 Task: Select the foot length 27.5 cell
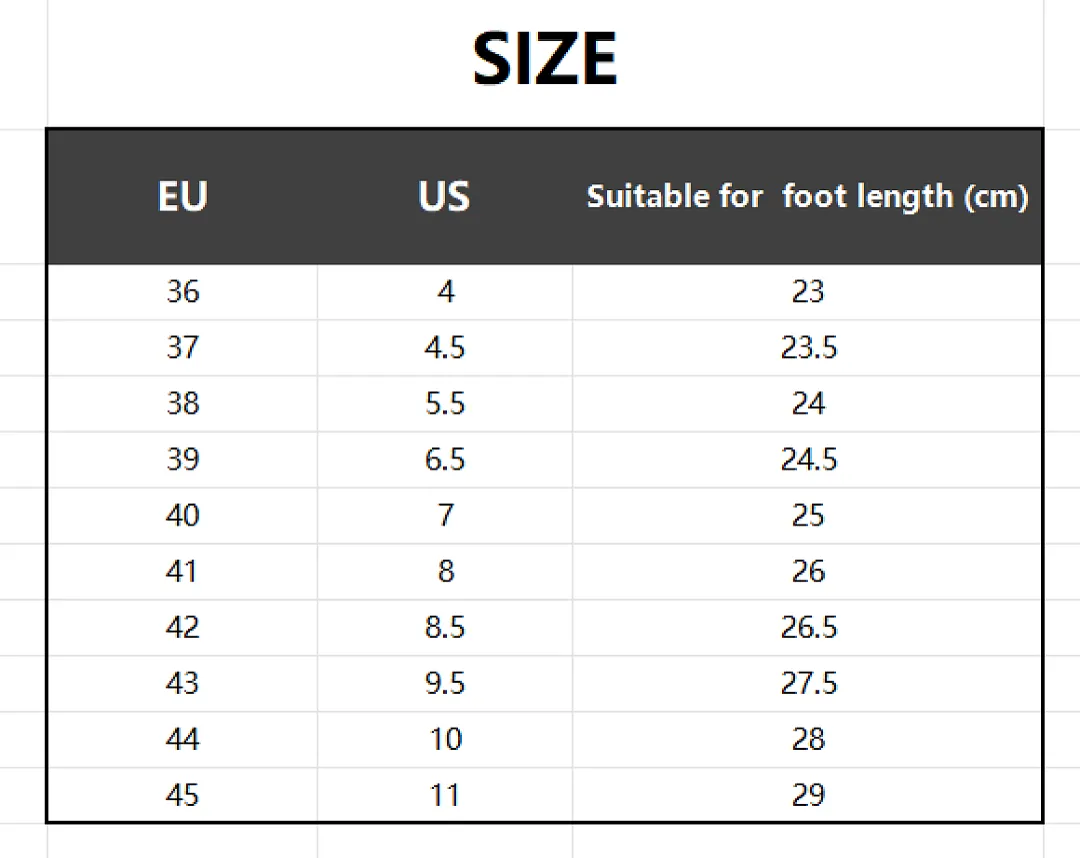tap(808, 684)
